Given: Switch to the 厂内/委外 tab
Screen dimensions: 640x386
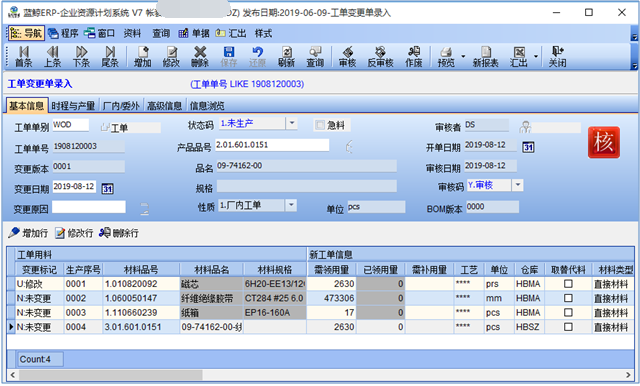Looking at the screenshot, I should pyautogui.click(x=121, y=106).
